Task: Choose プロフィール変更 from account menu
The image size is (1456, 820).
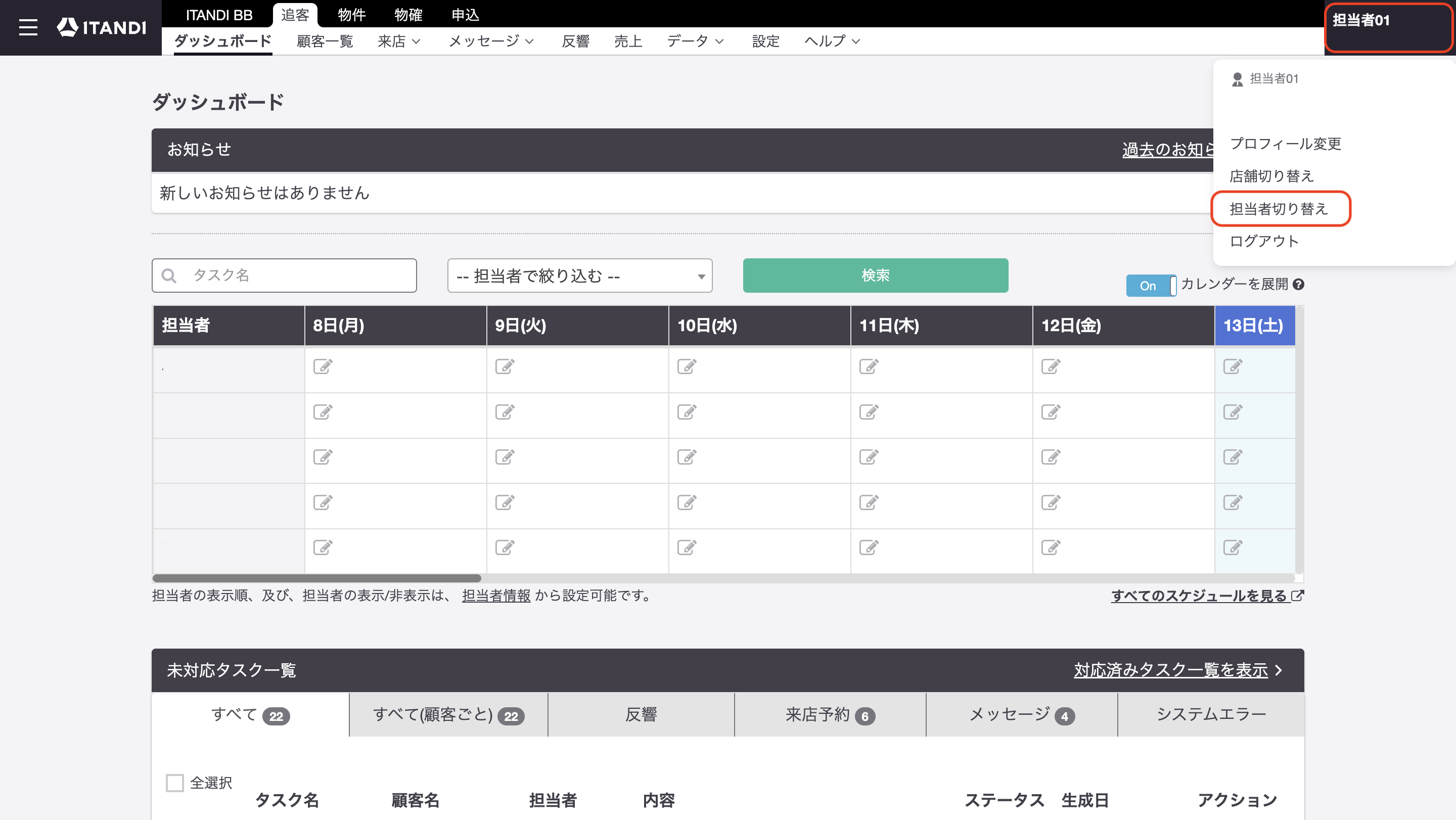Action: pyautogui.click(x=1285, y=144)
